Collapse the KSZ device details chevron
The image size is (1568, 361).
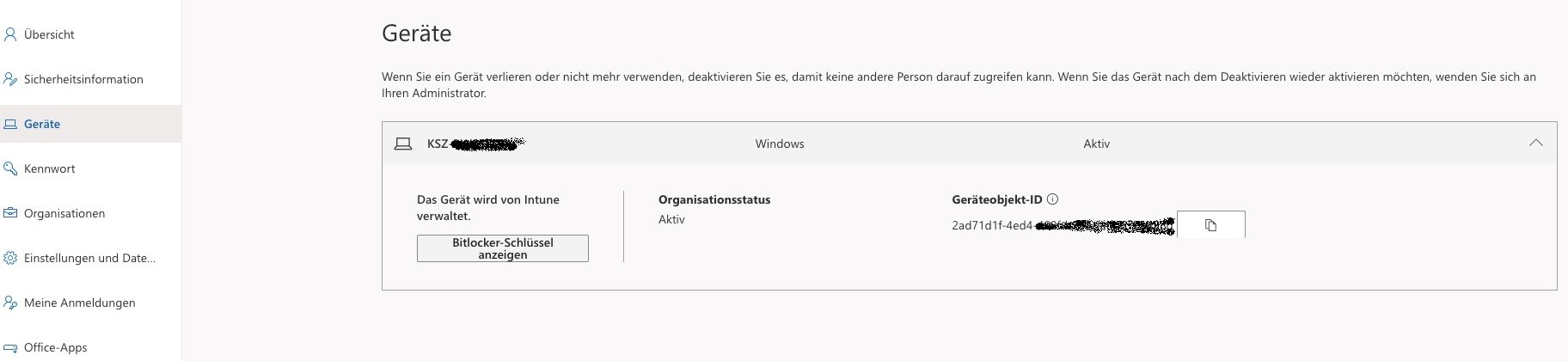coord(1535,144)
